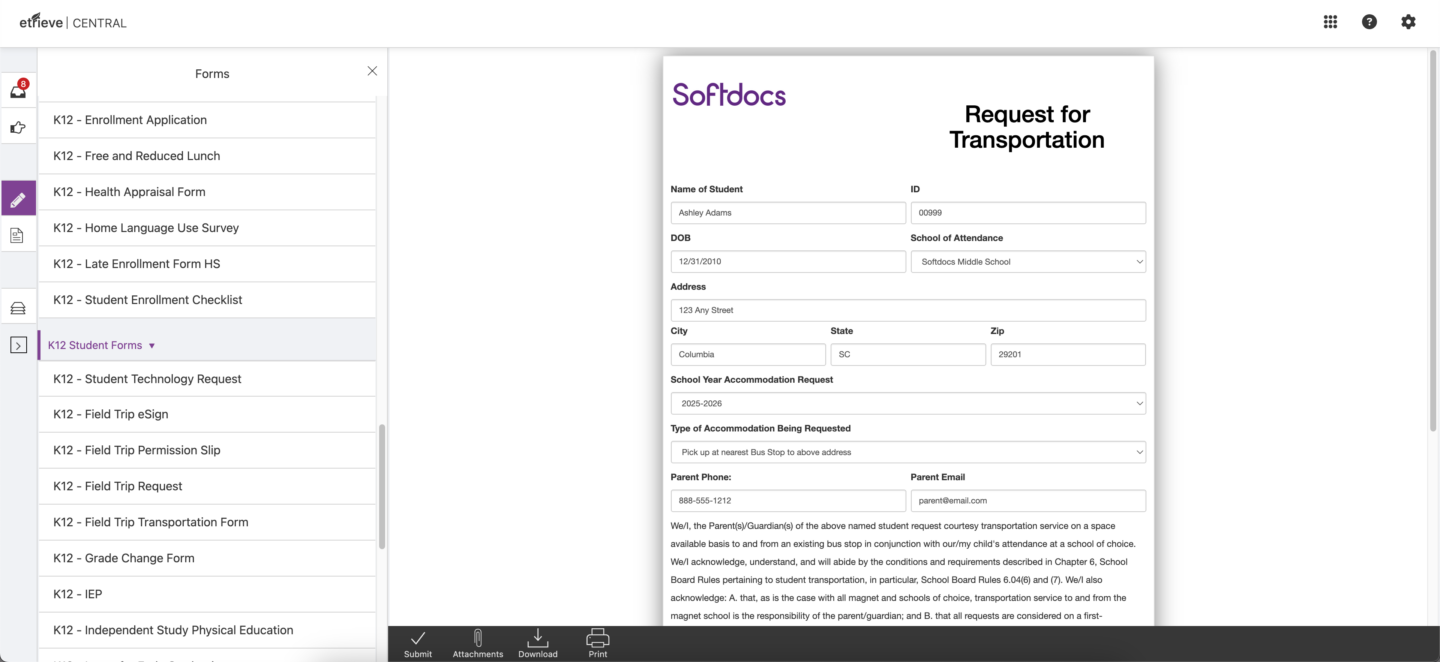Expand the sidebar with the arrow chevron
Viewport: 1440px width, 662px height.
pyautogui.click(x=17, y=344)
